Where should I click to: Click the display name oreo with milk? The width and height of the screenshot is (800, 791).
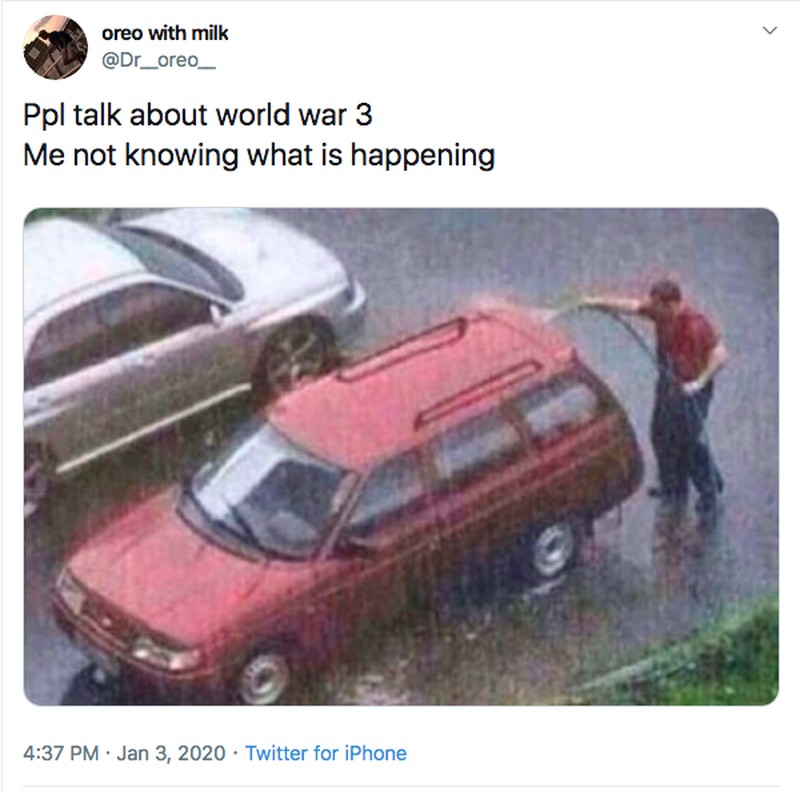[165, 33]
